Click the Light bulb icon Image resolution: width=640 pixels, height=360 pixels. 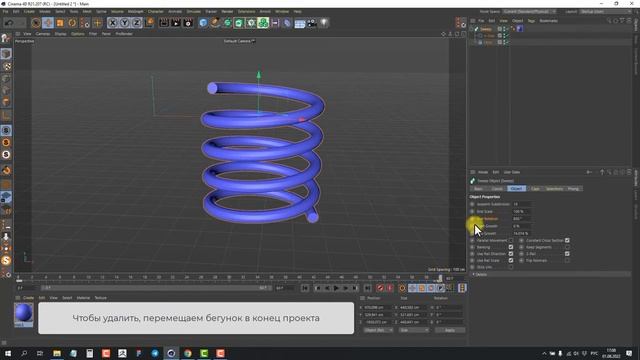(324, 23)
